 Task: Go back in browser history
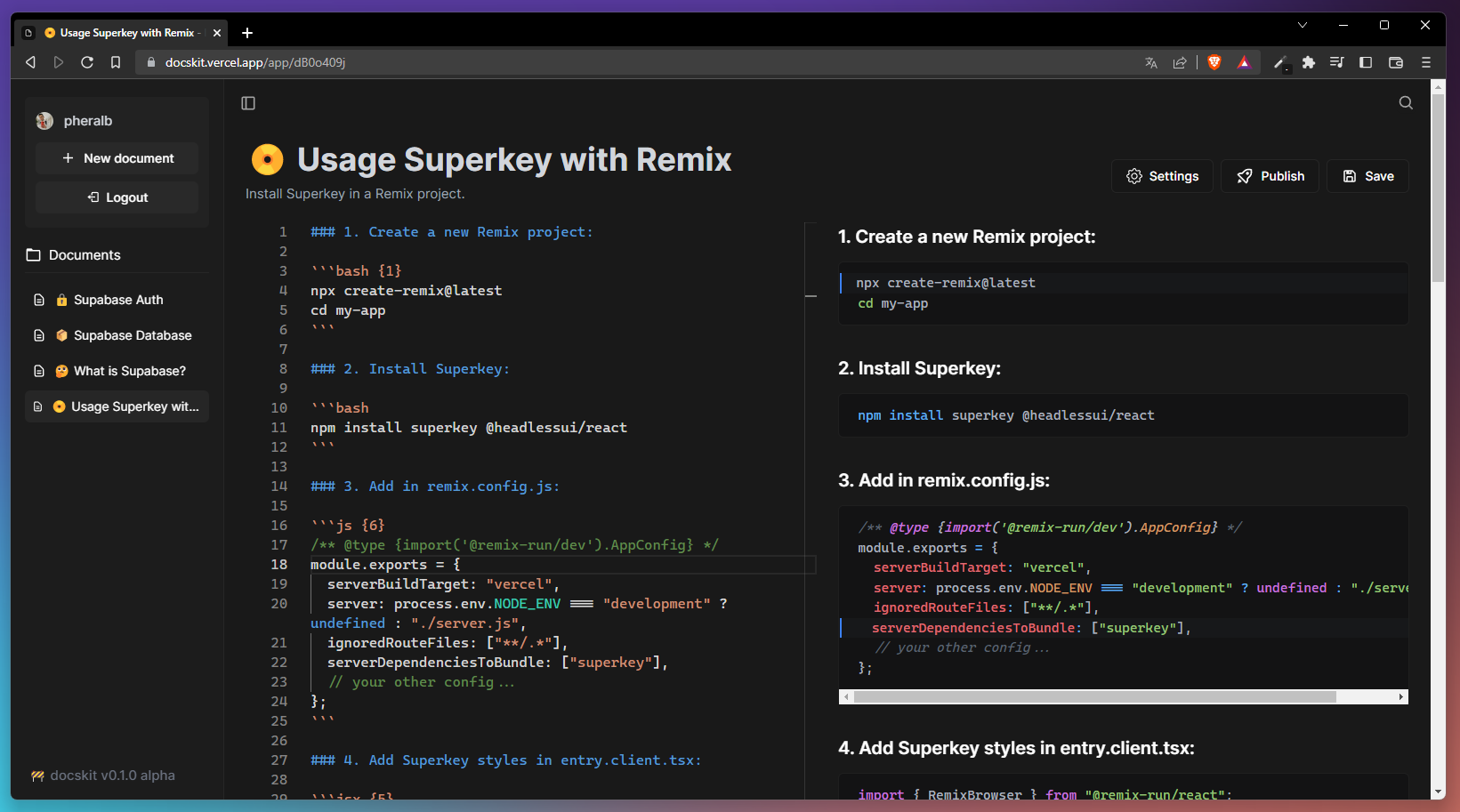coord(30,62)
